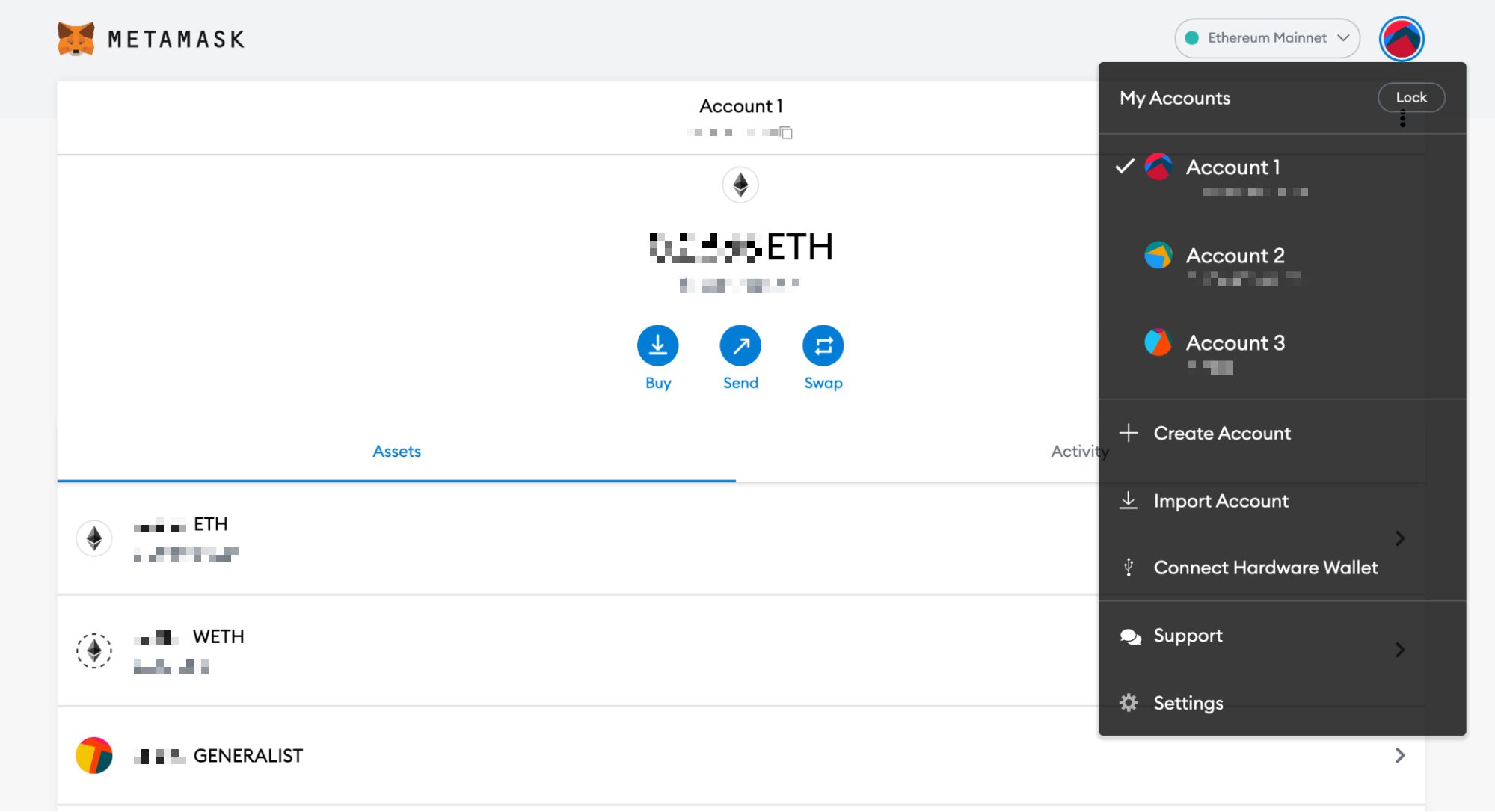Copy address using the copy icon
The width and height of the screenshot is (1495, 812).
coord(786,133)
